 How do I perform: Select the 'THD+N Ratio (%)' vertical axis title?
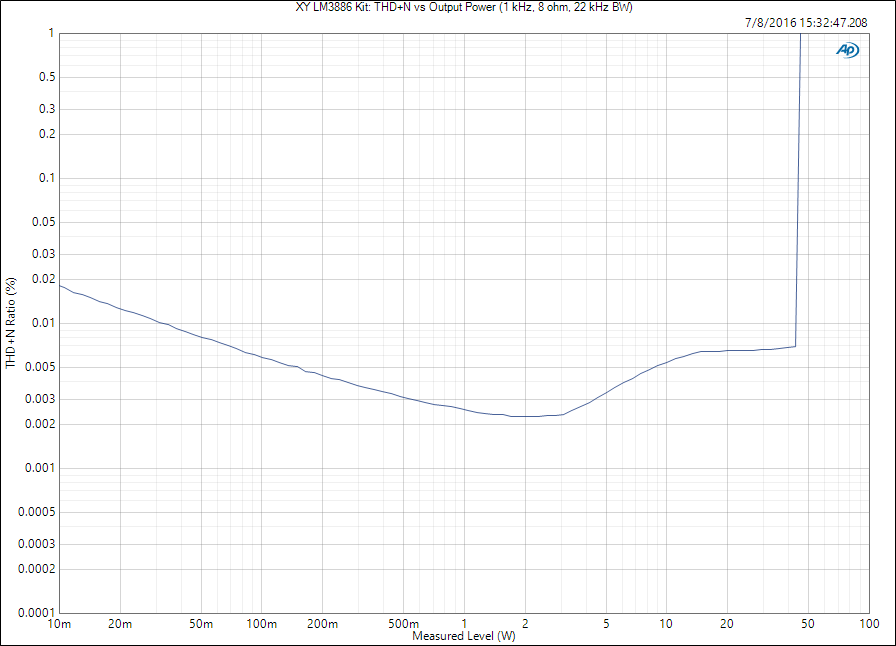[x=11, y=323]
